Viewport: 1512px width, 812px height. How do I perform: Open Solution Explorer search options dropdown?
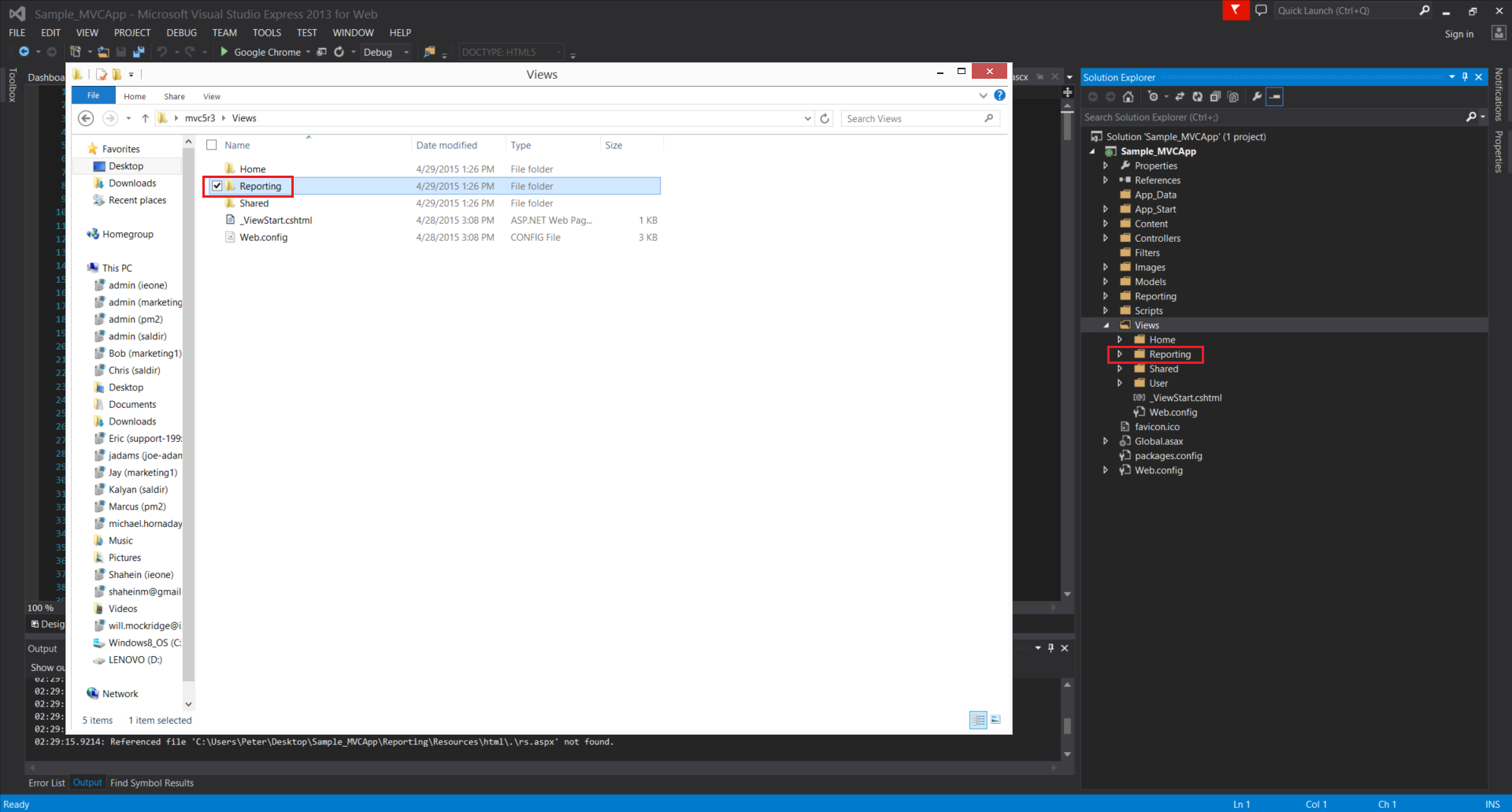[1483, 117]
